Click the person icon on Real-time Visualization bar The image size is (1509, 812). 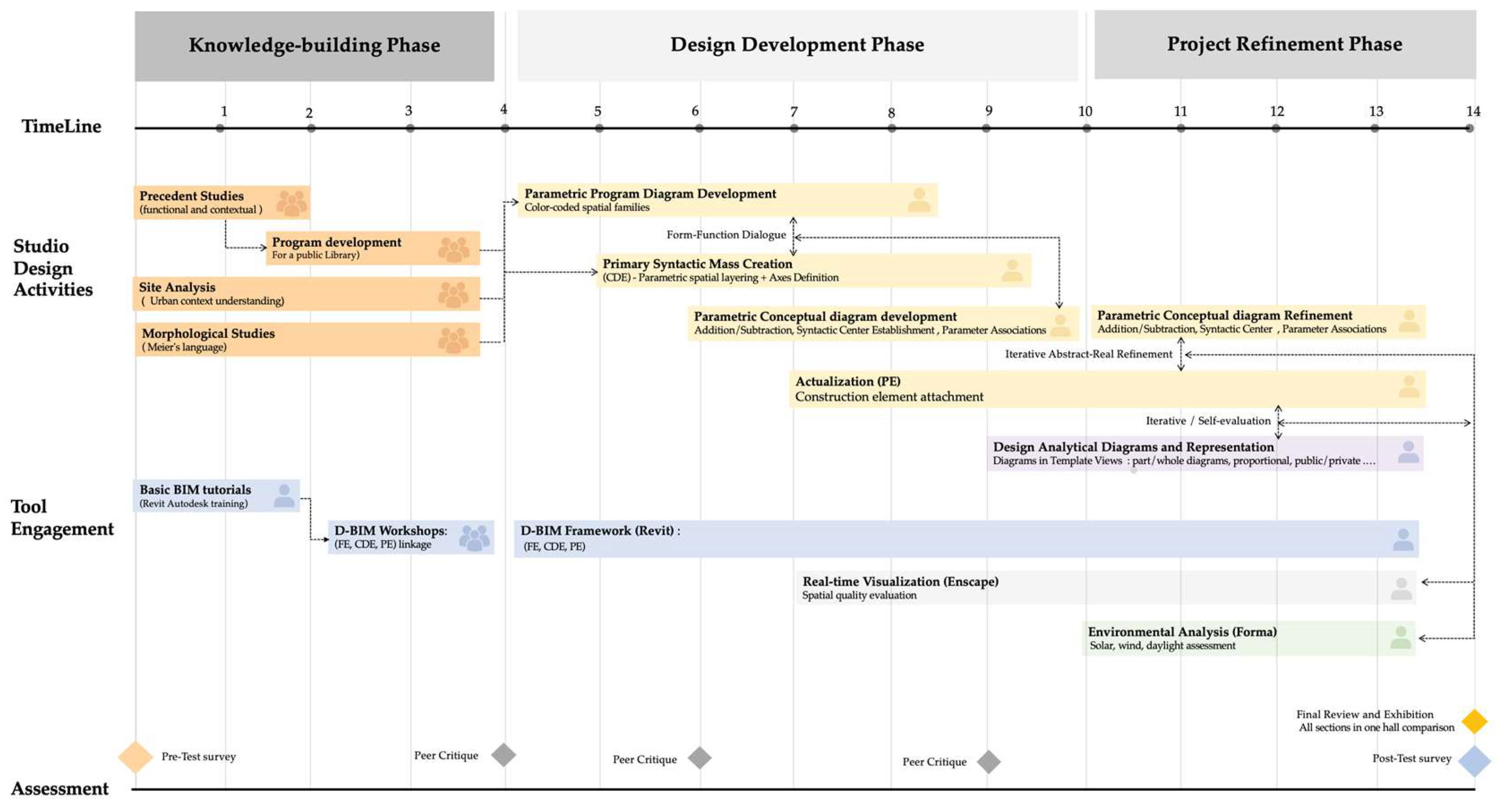pyautogui.click(x=1401, y=588)
